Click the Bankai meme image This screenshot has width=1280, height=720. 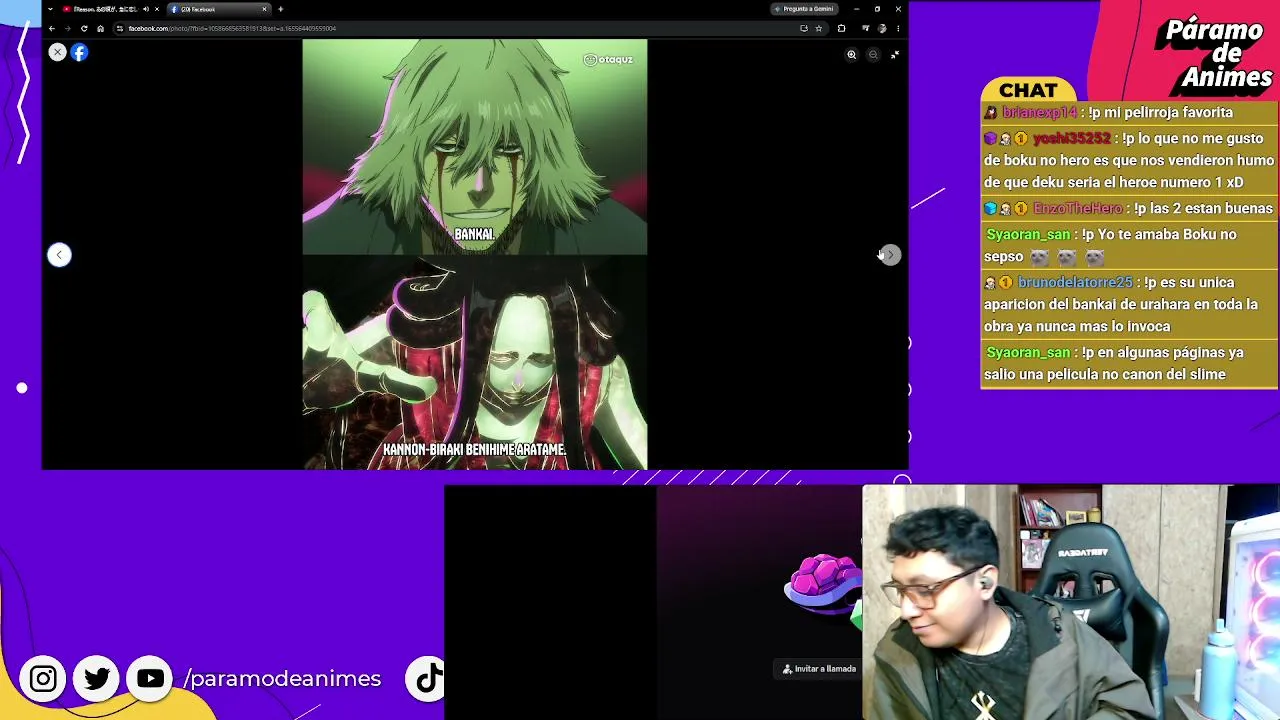pos(475,254)
